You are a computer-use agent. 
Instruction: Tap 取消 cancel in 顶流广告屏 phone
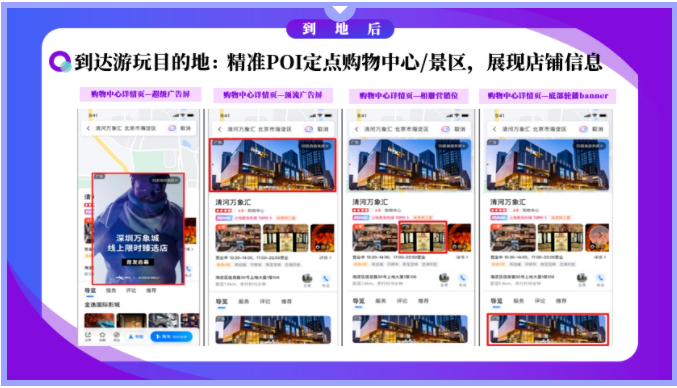tap(323, 129)
